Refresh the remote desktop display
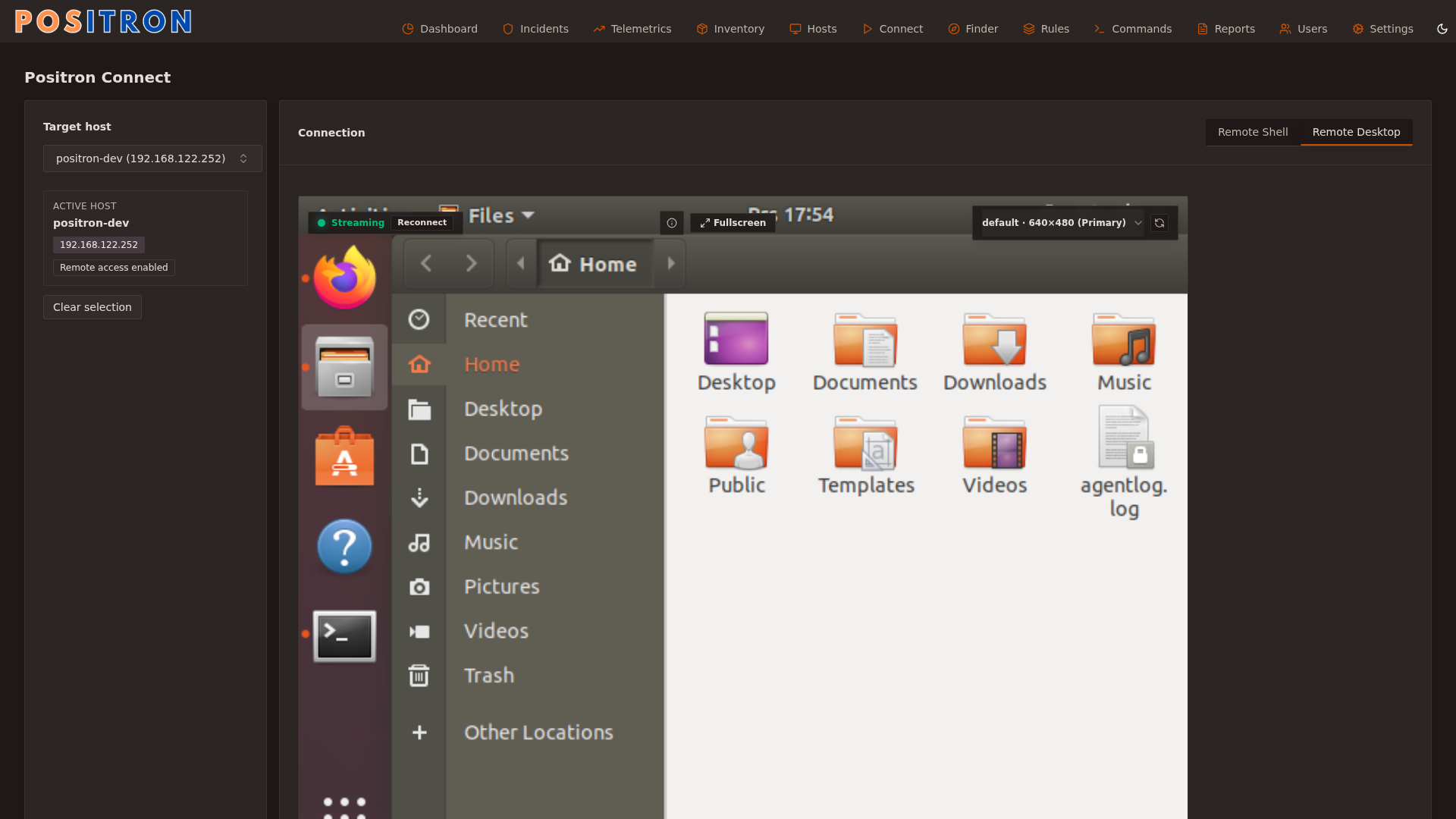 pos(1159,222)
